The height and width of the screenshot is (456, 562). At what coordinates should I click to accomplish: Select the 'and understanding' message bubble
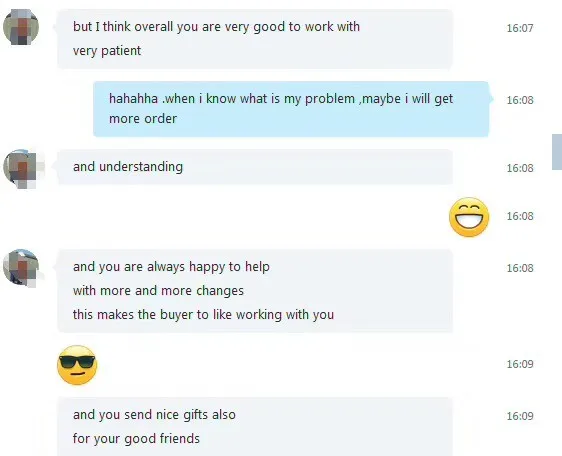tap(255, 167)
